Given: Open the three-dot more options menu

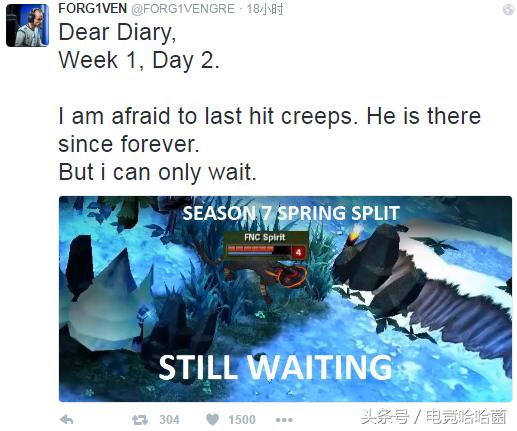Looking at the screenshot, I should coord(284,420).
